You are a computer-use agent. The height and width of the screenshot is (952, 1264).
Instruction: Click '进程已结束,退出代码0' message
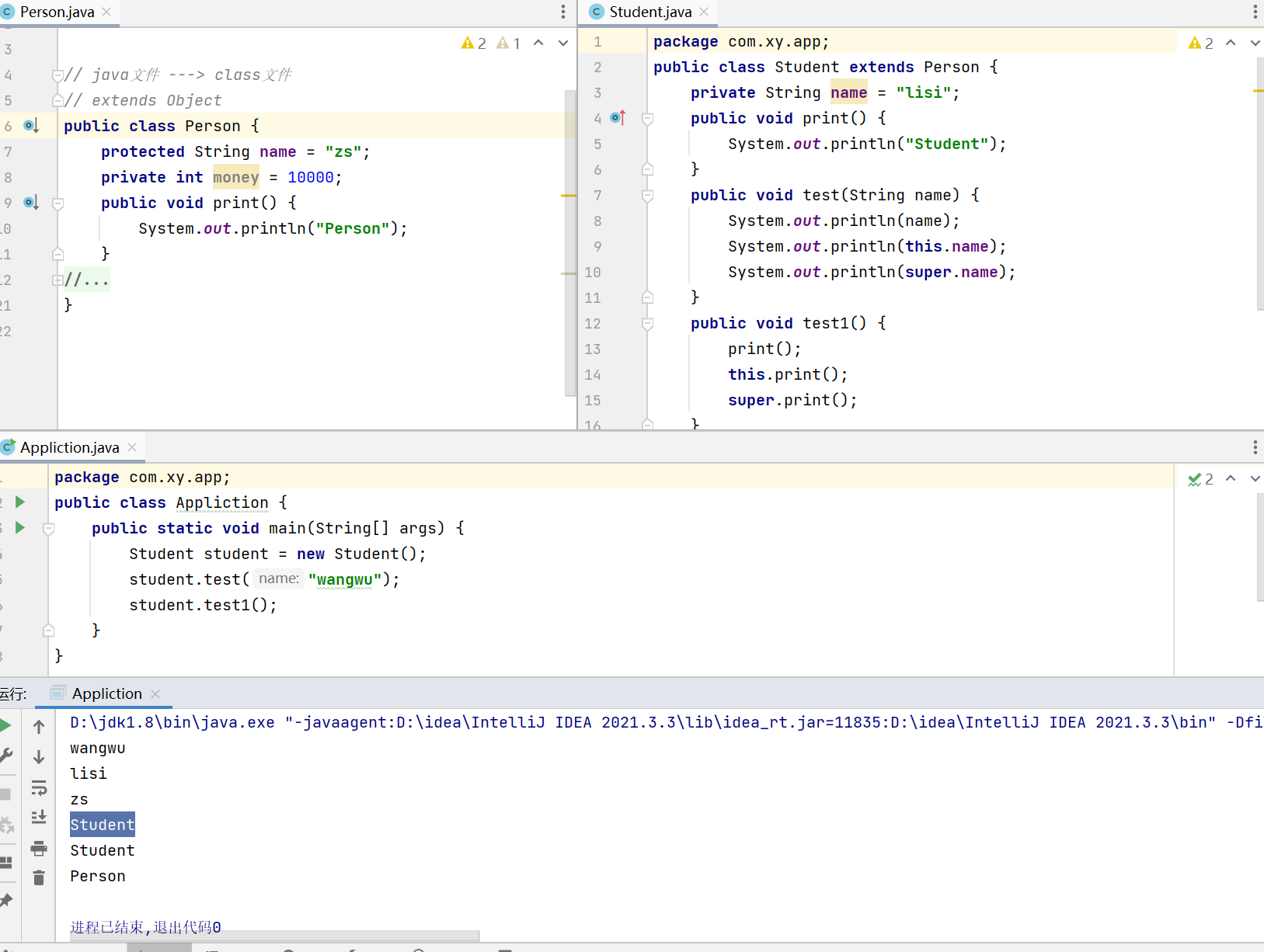[145, 927]
